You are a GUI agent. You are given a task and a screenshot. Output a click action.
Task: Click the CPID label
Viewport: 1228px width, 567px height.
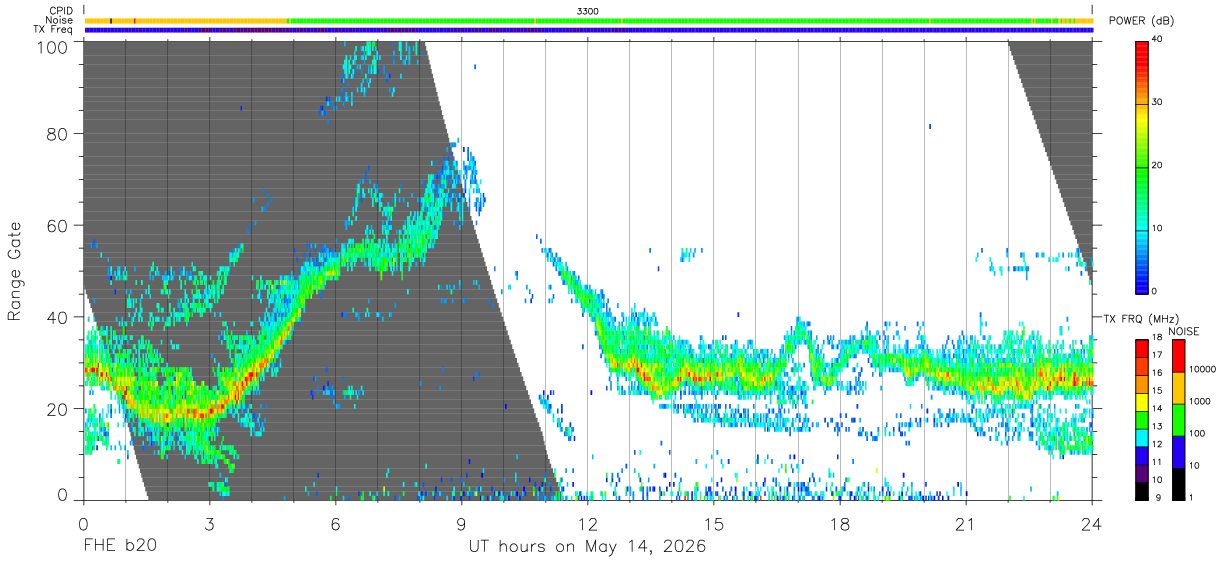61,11
